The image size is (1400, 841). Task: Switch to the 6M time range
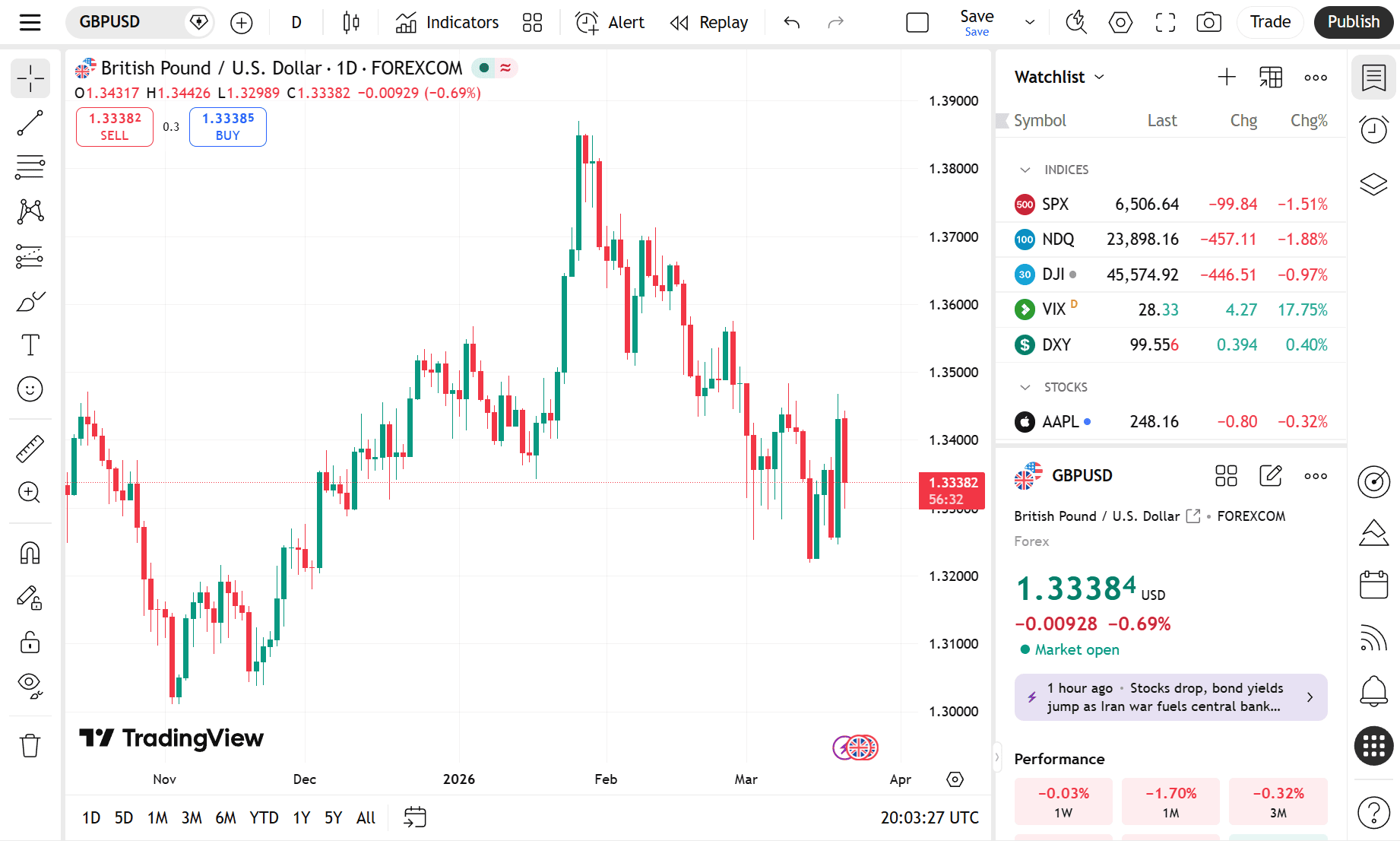[x=226, y=817]
